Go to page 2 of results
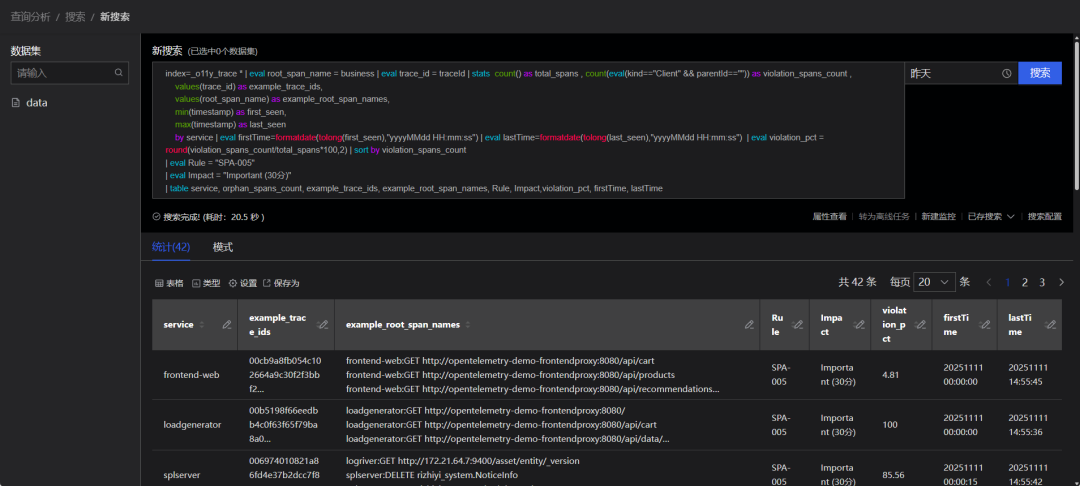1080x486 pixels. click(x=1025, y=283)
